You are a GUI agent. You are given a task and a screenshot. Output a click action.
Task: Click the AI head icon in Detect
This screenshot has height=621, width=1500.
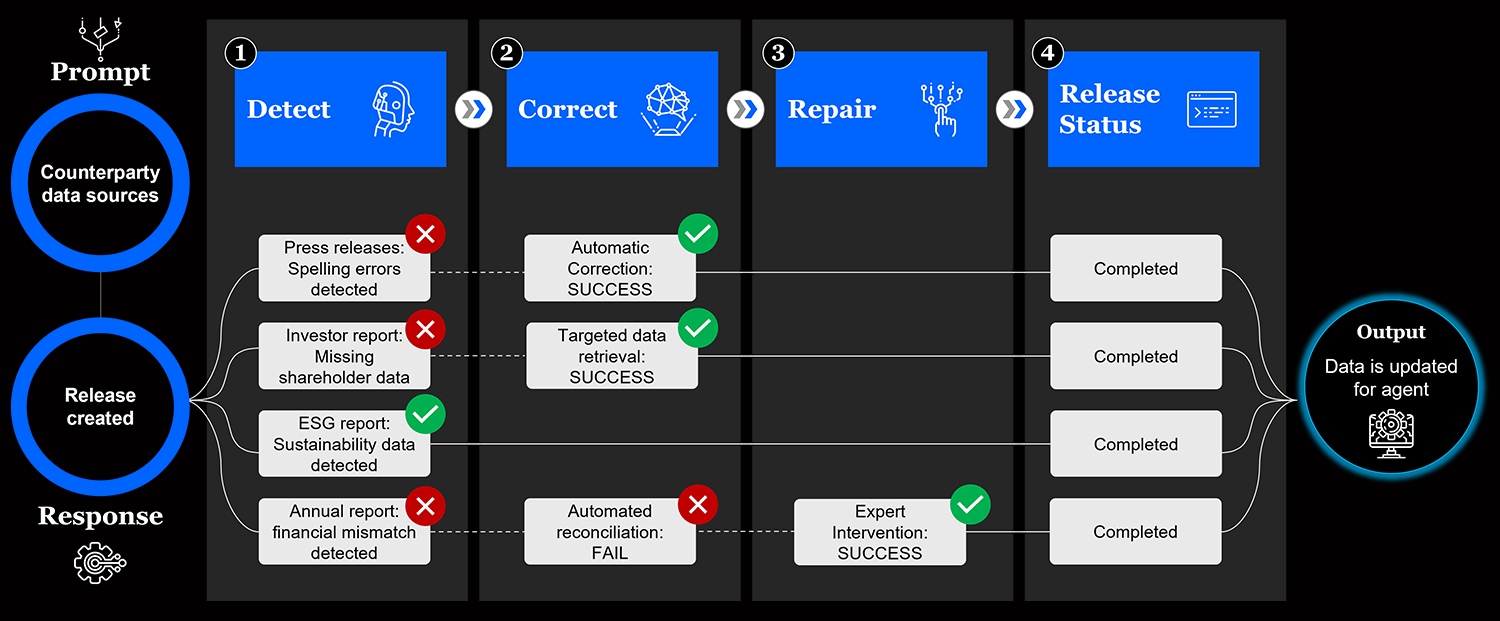click(x=392, y=109)
